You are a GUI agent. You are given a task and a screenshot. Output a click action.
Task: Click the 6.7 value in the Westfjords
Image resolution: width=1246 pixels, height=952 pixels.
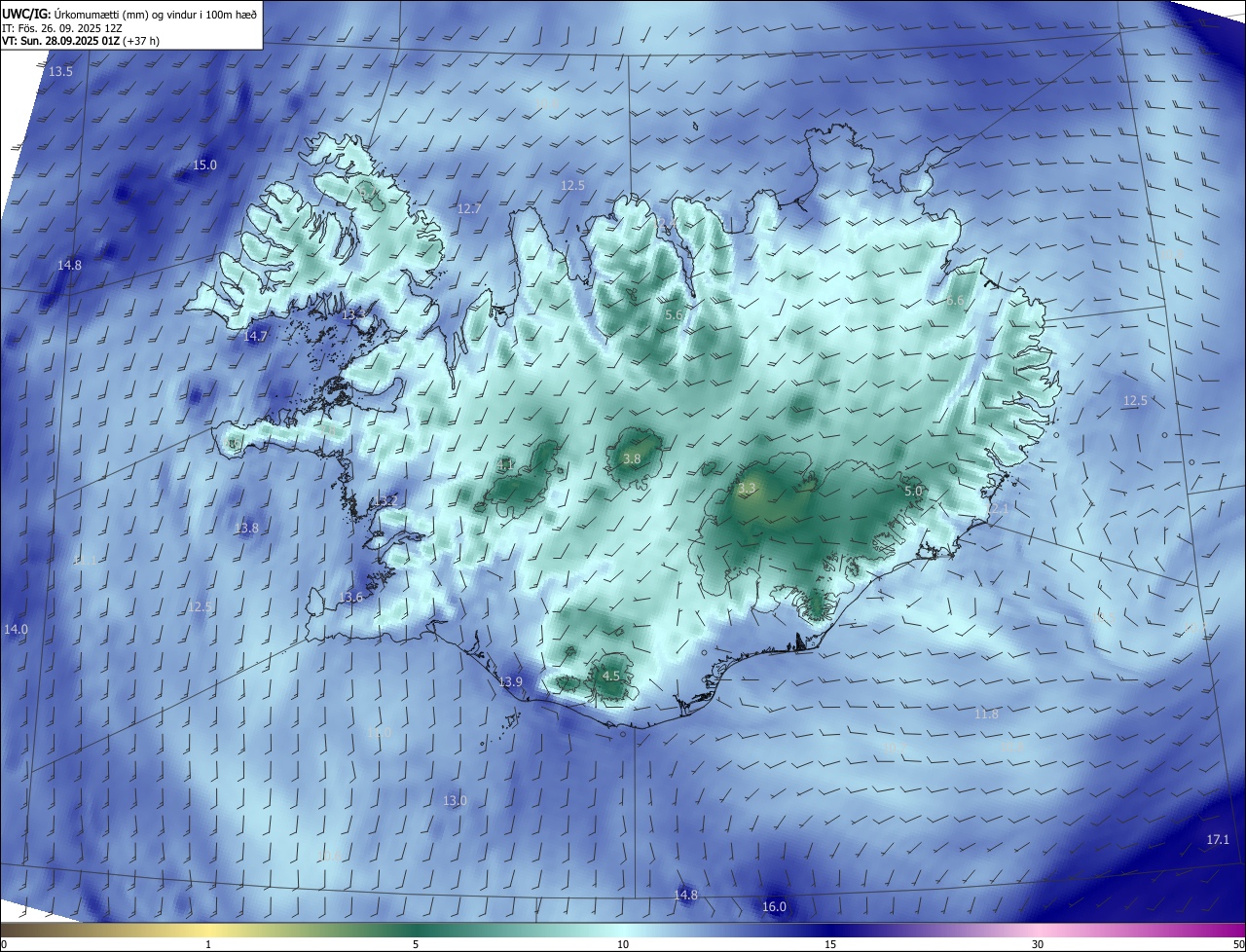(x=369, y=194)
